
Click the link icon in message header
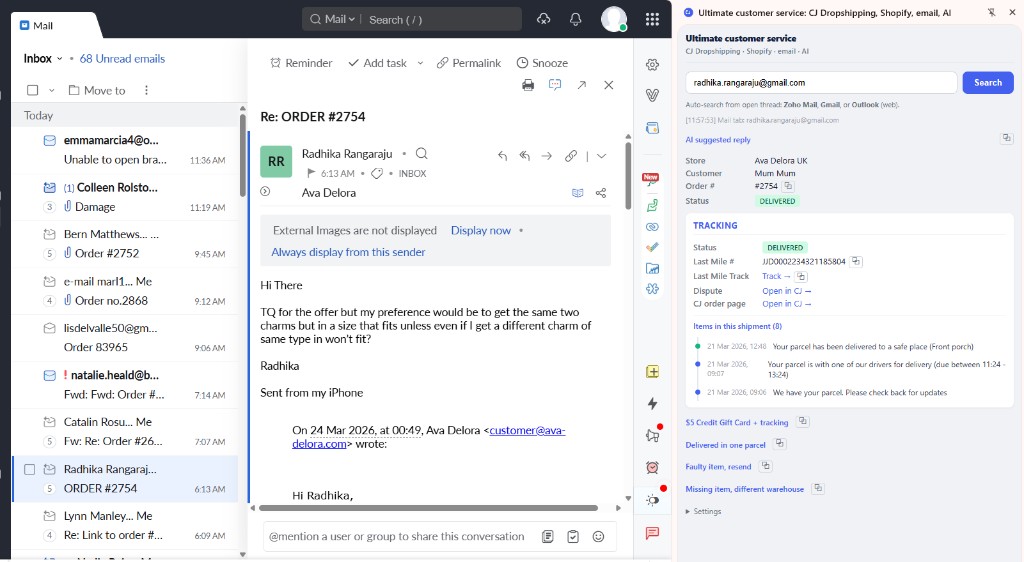click(x=571, y=156)
